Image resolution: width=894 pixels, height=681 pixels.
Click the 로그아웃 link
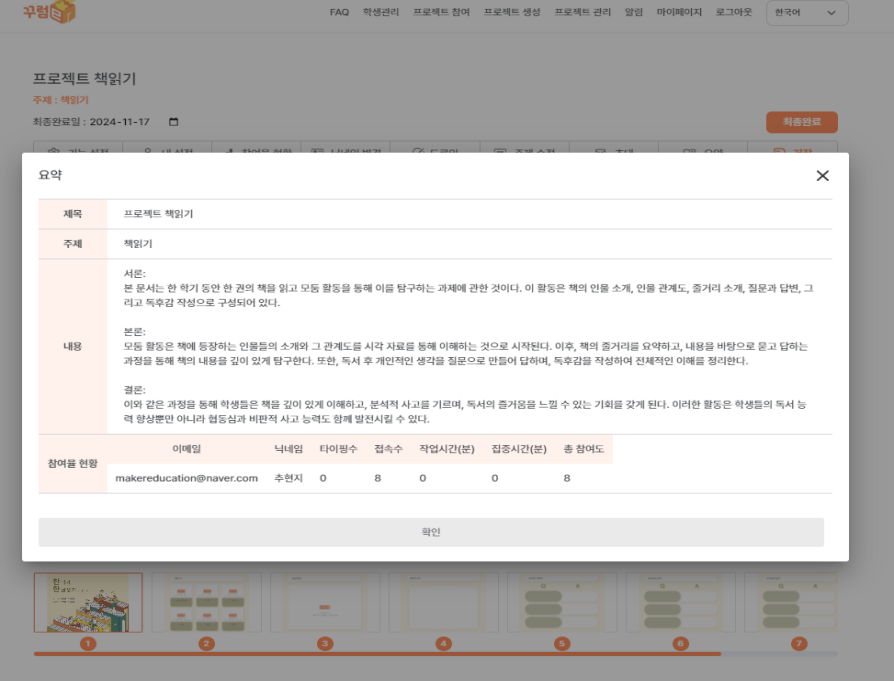[x=735, y=13]
